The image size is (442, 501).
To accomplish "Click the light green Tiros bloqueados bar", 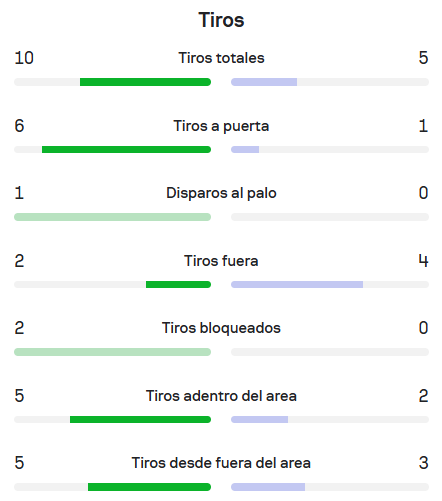I will click(112, 352).
